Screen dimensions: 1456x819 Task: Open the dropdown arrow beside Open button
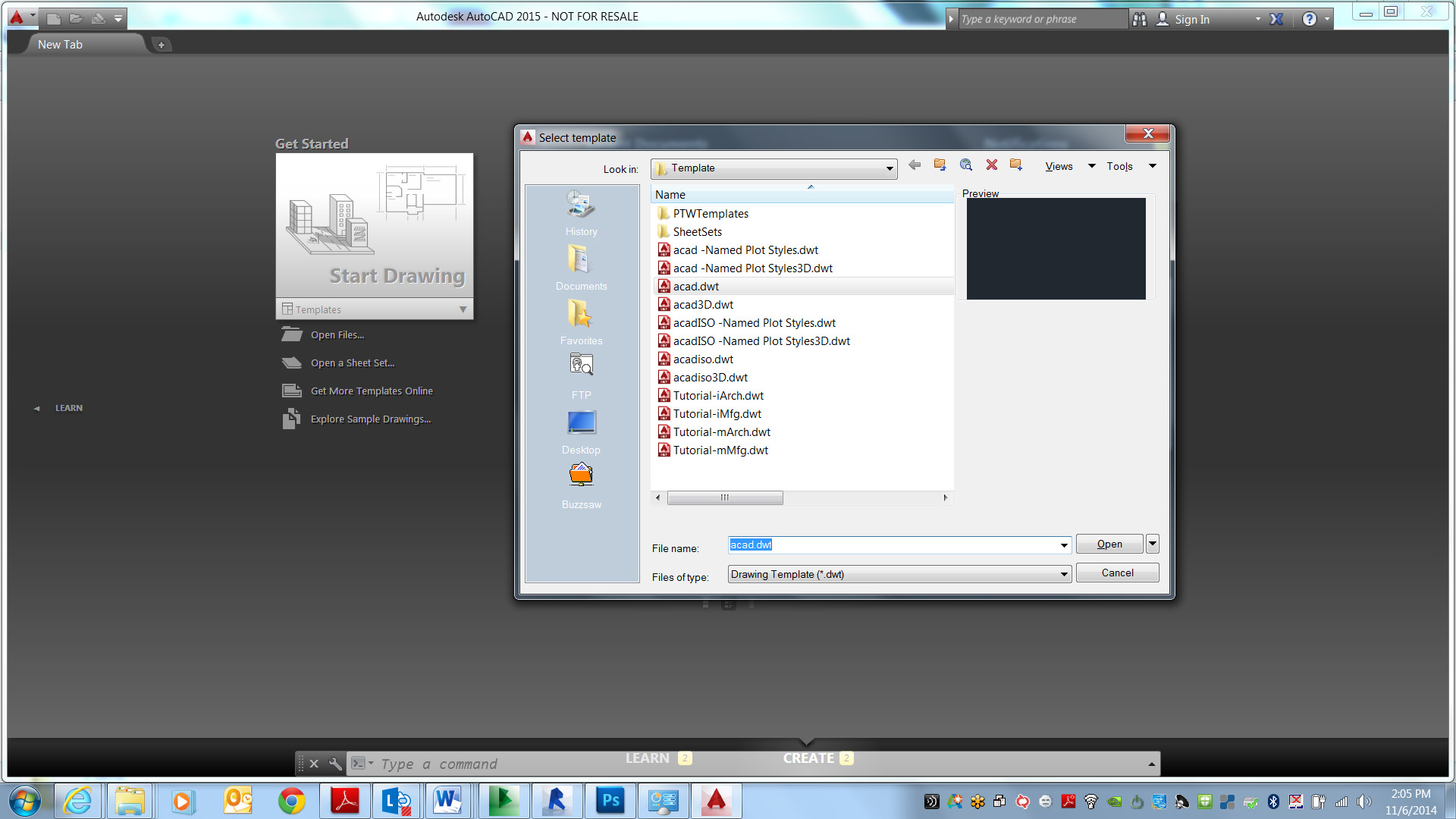[1153, 543]
